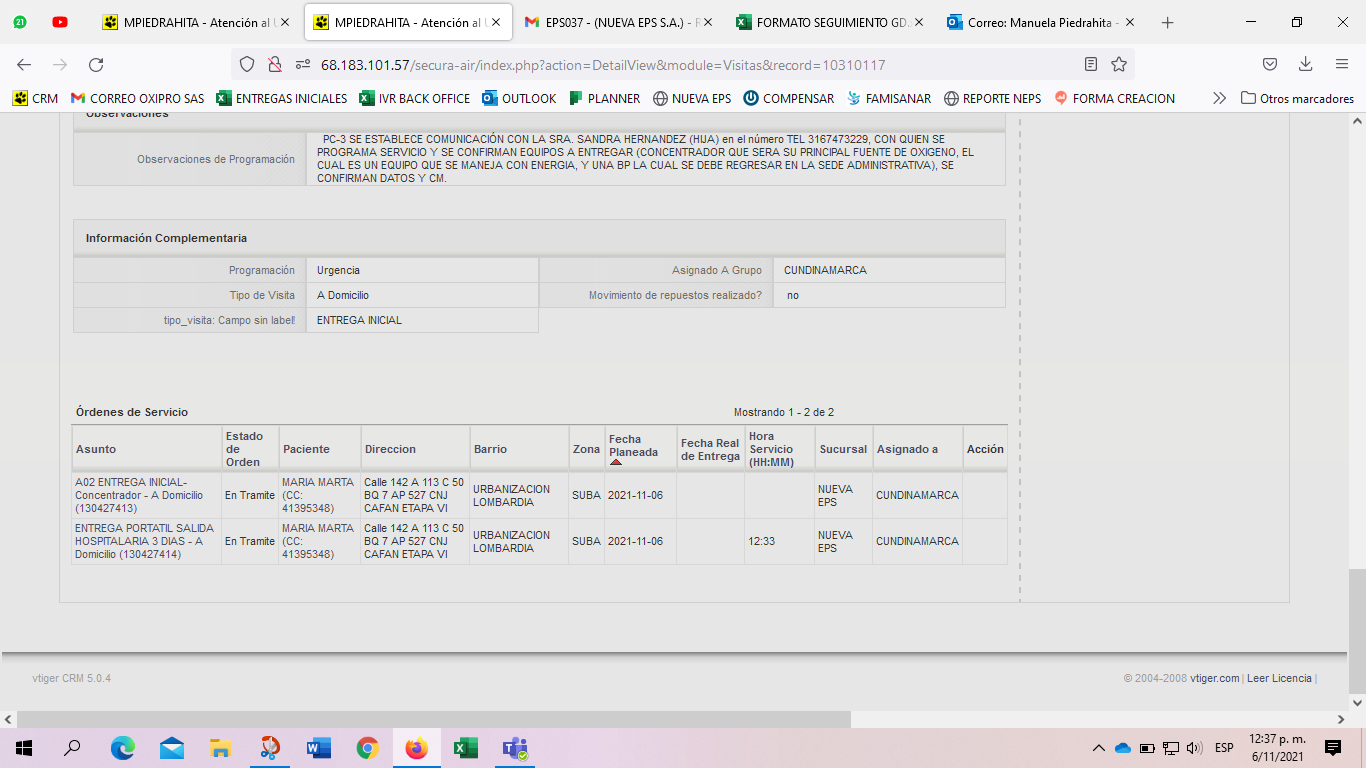Screen dimensions: 1366x768
Task: Open Mail app from taskbar
Action: click(x=171, y=748)
